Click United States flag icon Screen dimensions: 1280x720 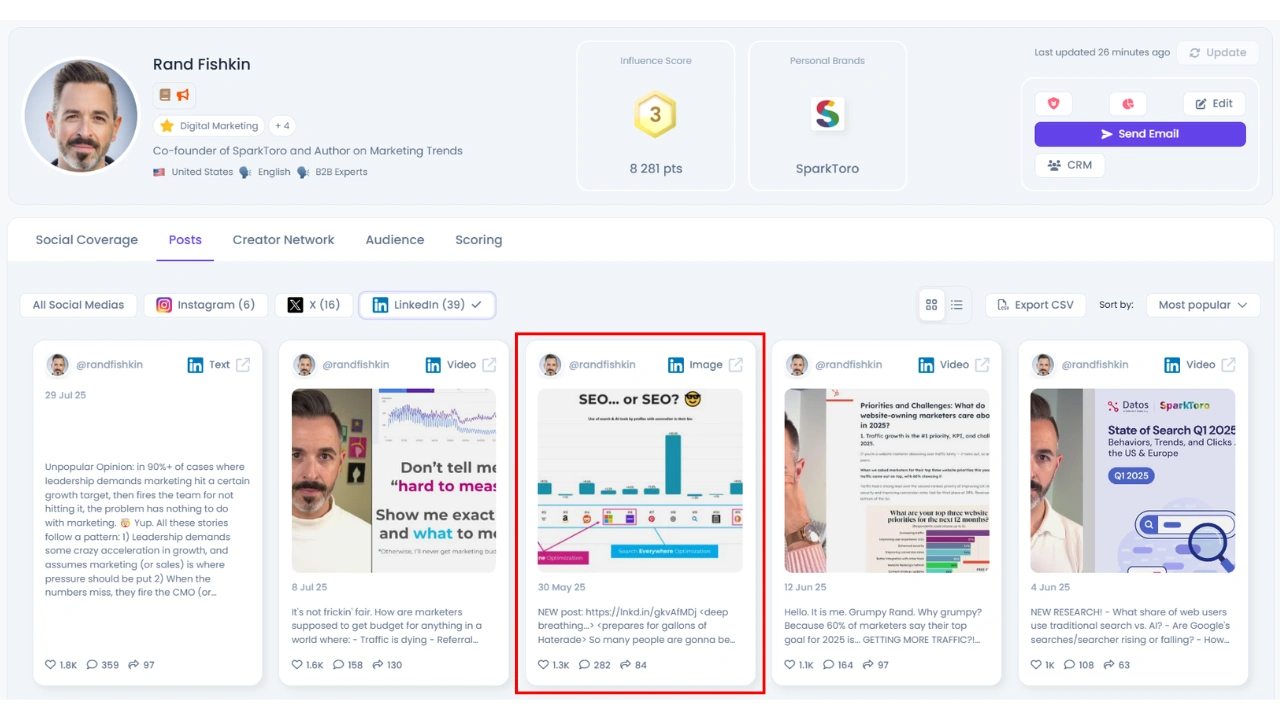click(x=159, y=172)
